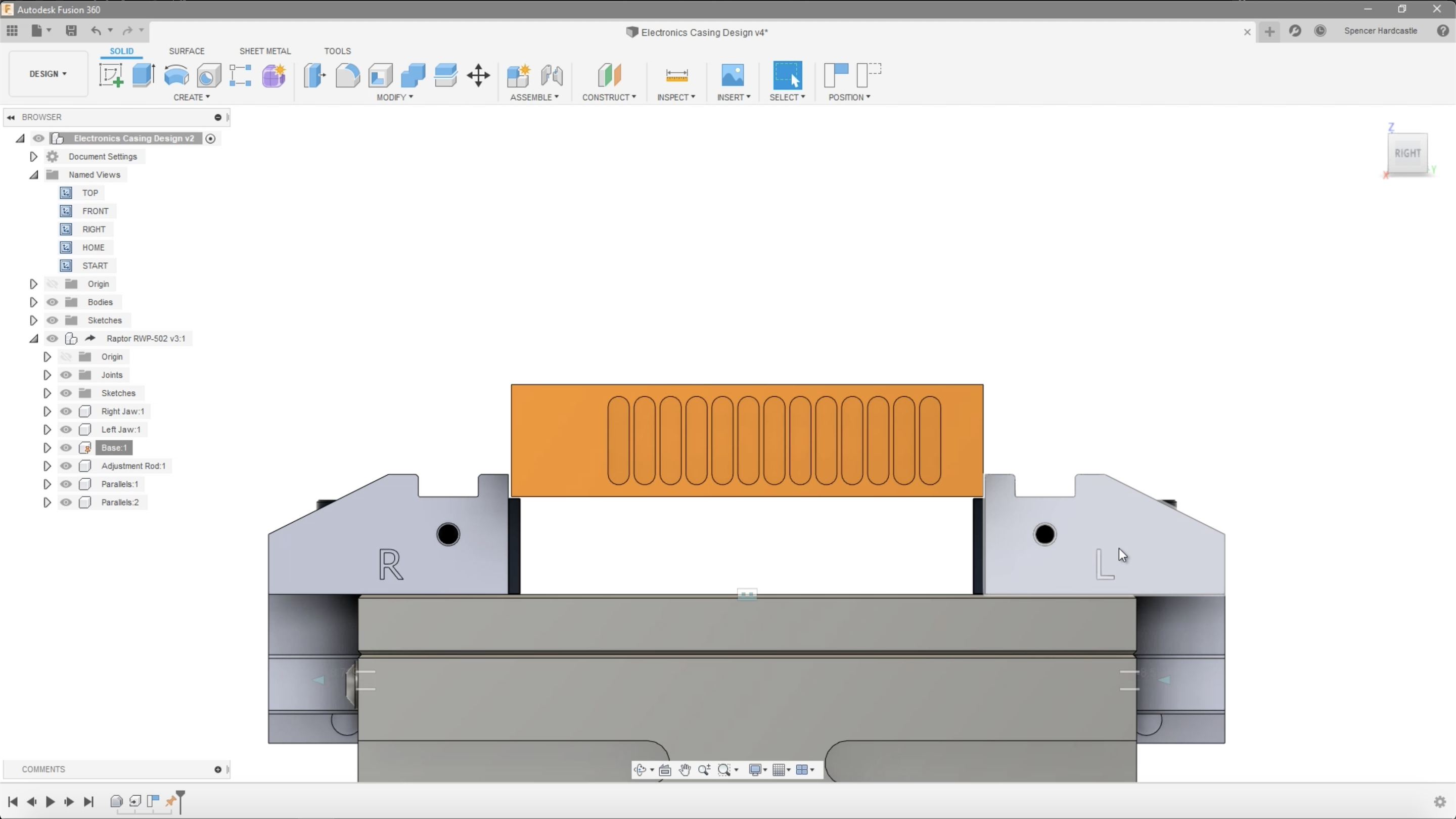This screenshot has height=819, width=1456.
Task: Click the Spencer Hardcastle account name
Action: (x=1380, y=31)
